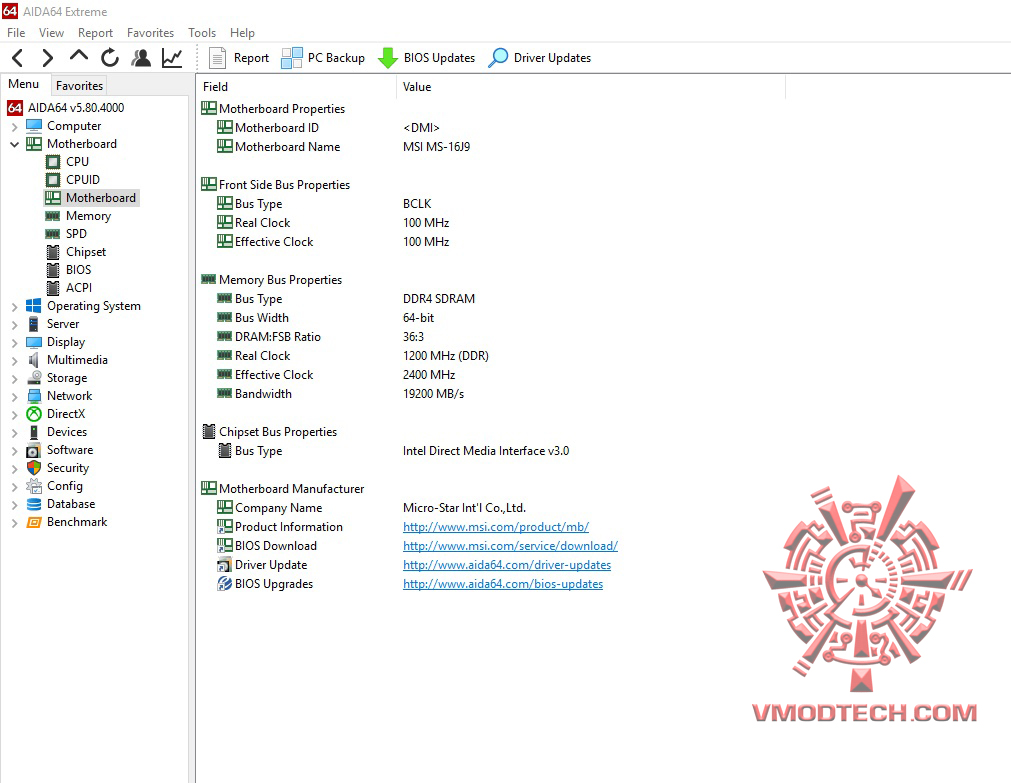This screenshot has width=1011, height=783.
Task: Expand the Multimedia tree node
Action: point(14,361)
